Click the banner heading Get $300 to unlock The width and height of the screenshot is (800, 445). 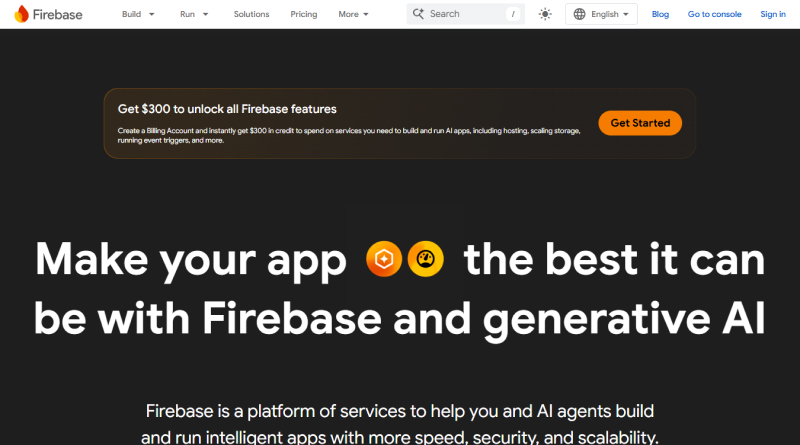(x=227, y=109)
